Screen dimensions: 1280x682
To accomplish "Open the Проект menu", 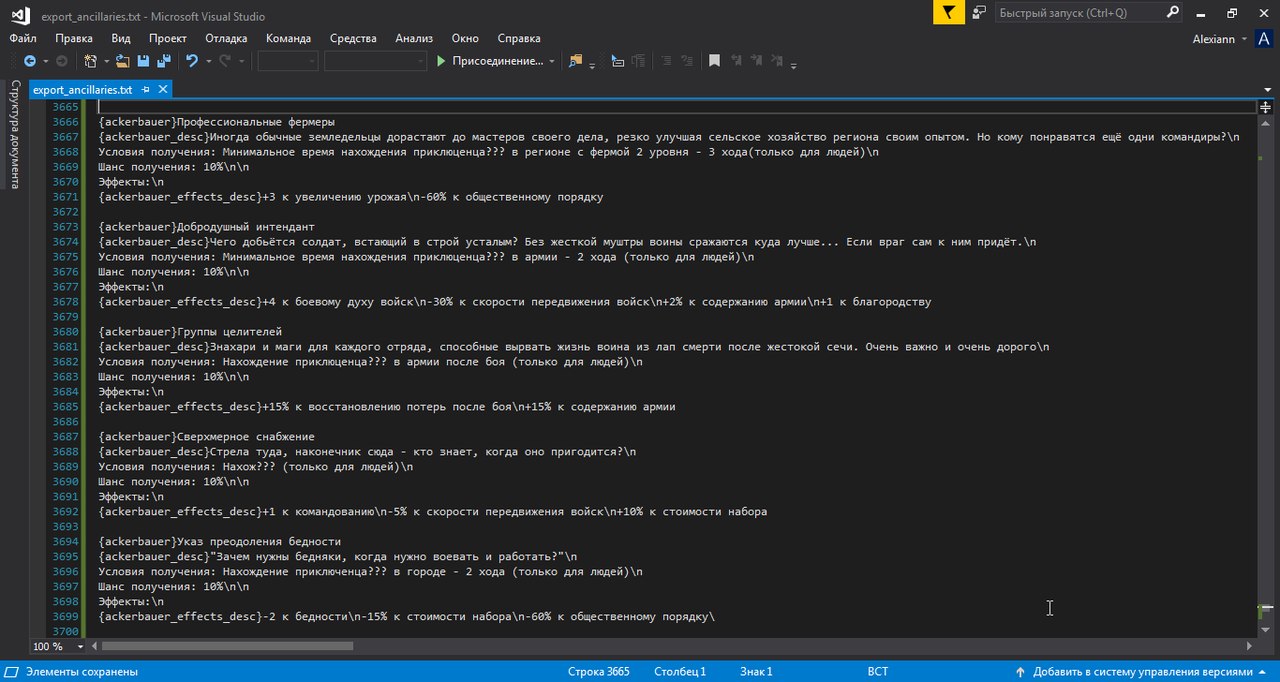I will click(168, 38).
